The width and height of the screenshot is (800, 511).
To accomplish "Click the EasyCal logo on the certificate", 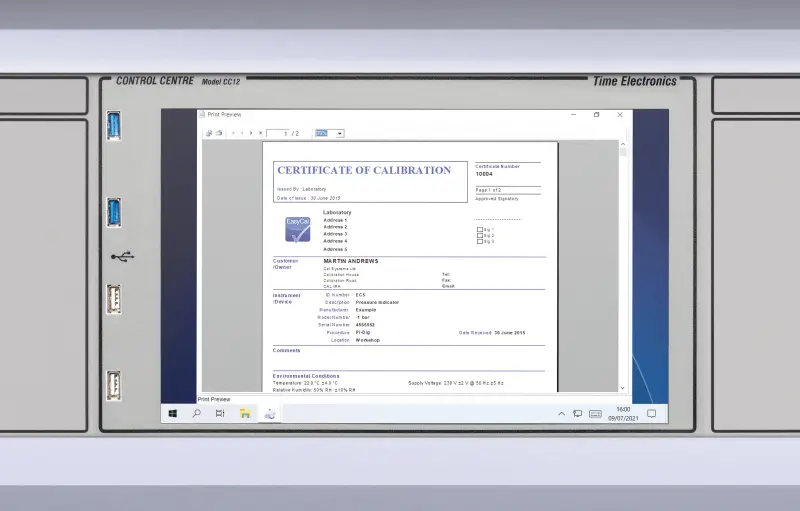I will (297, 229).
